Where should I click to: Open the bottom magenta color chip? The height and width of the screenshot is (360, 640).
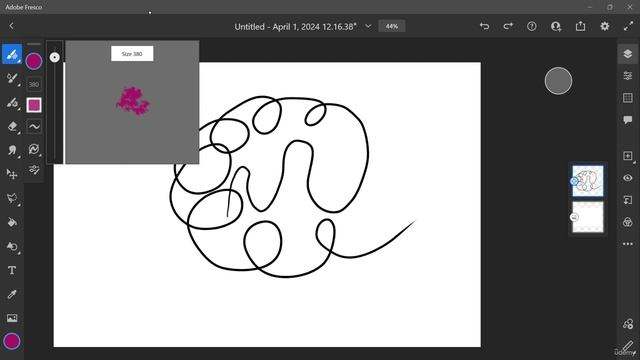(12, 341)
